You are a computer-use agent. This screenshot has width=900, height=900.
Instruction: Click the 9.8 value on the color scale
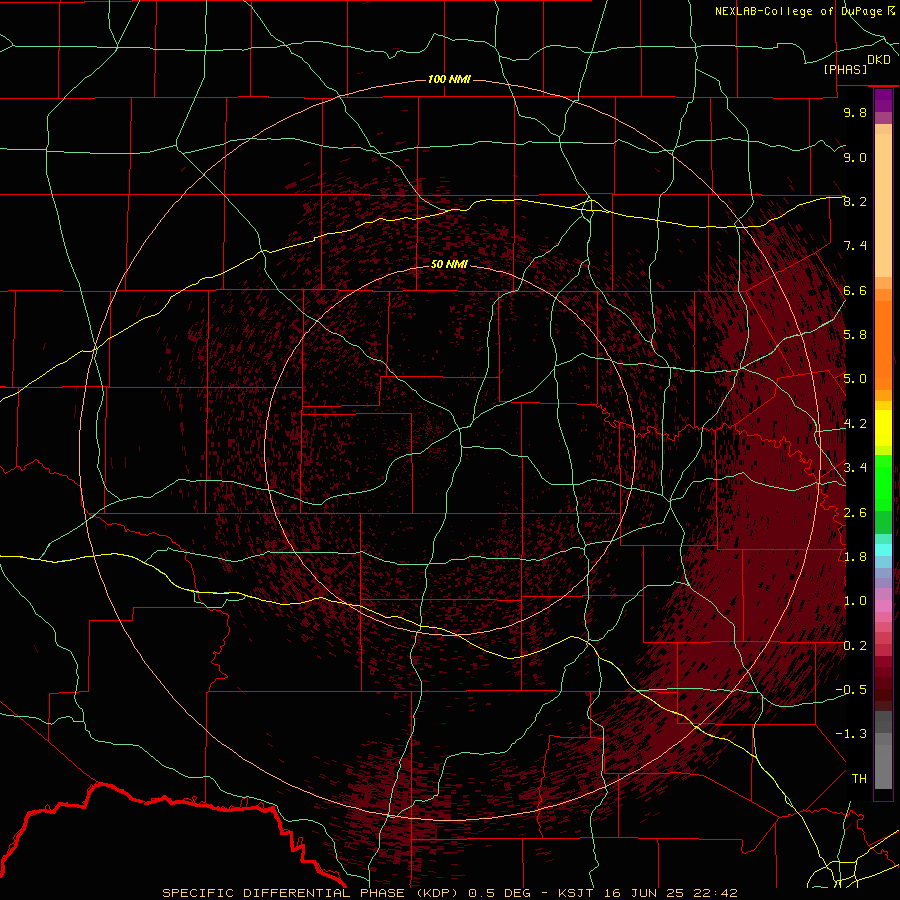[855, 112]
